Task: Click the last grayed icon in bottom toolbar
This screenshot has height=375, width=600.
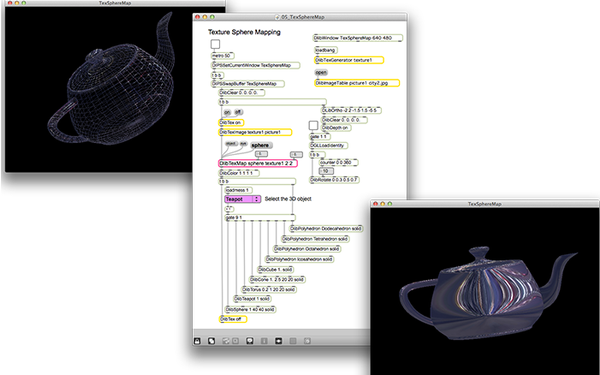Action: coord(307,341)
